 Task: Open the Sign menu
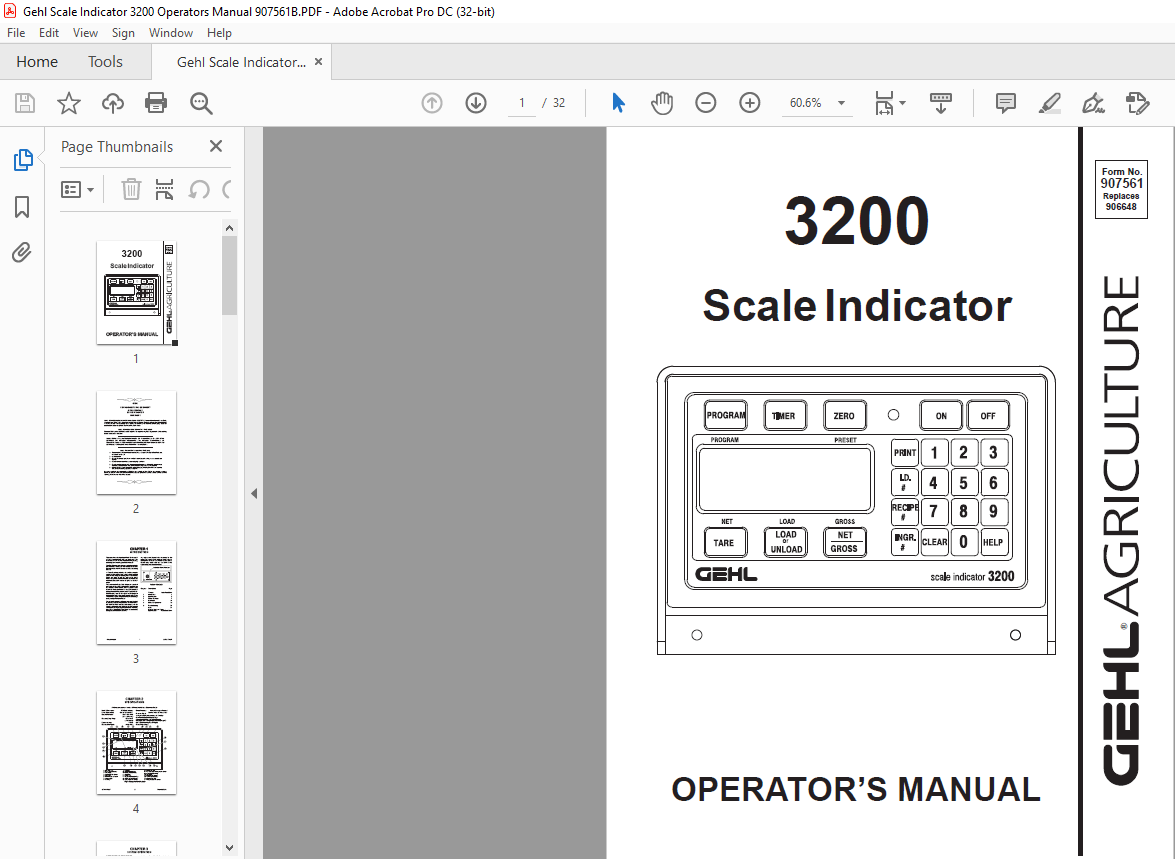point(123,33)
